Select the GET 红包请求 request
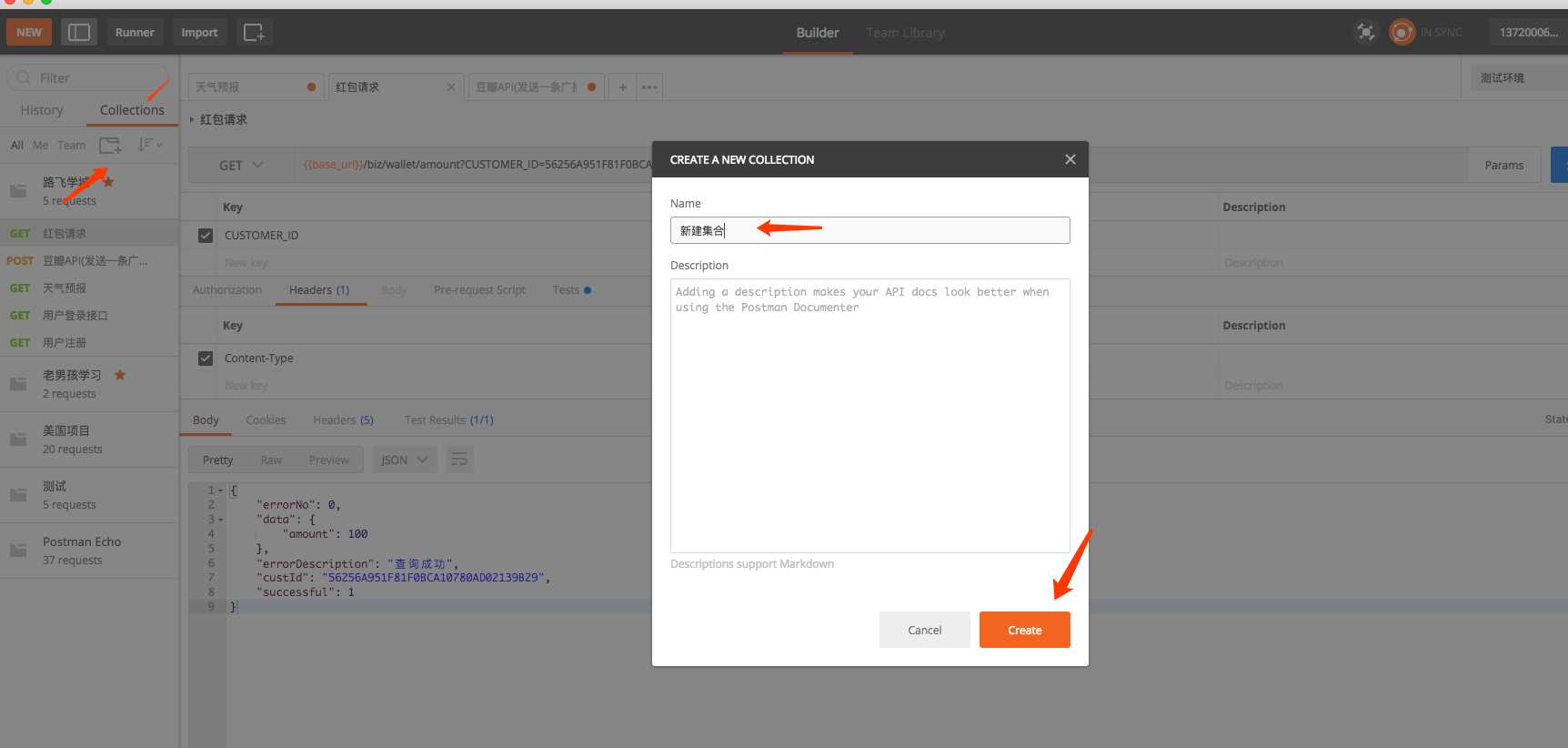Screen dimensions: 1568x748 coord(89,233)
